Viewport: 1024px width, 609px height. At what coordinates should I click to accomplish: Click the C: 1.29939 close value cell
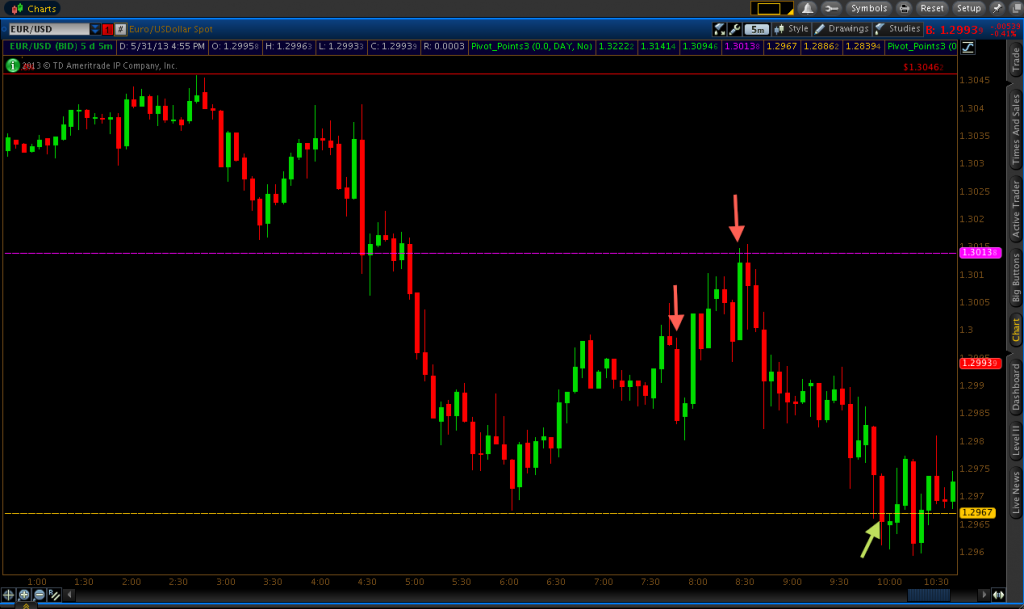tap(393, 46)
